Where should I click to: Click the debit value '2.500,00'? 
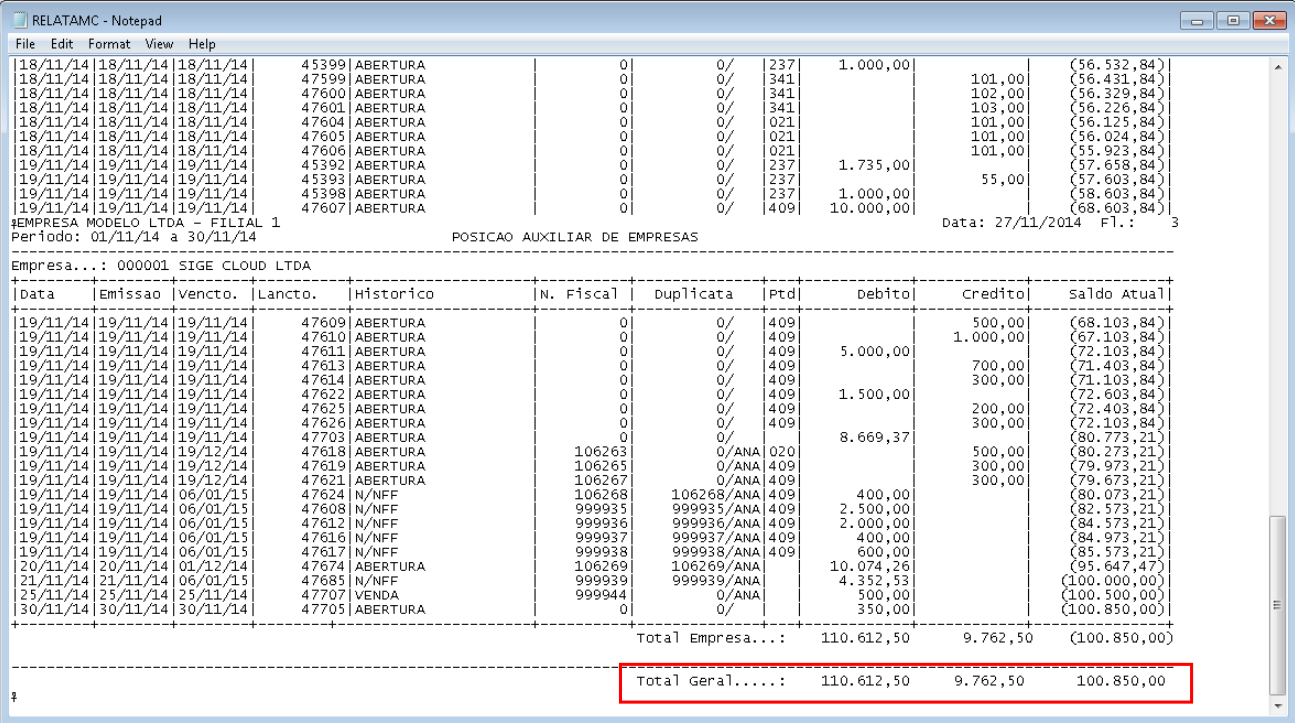(x=874, y=509)
